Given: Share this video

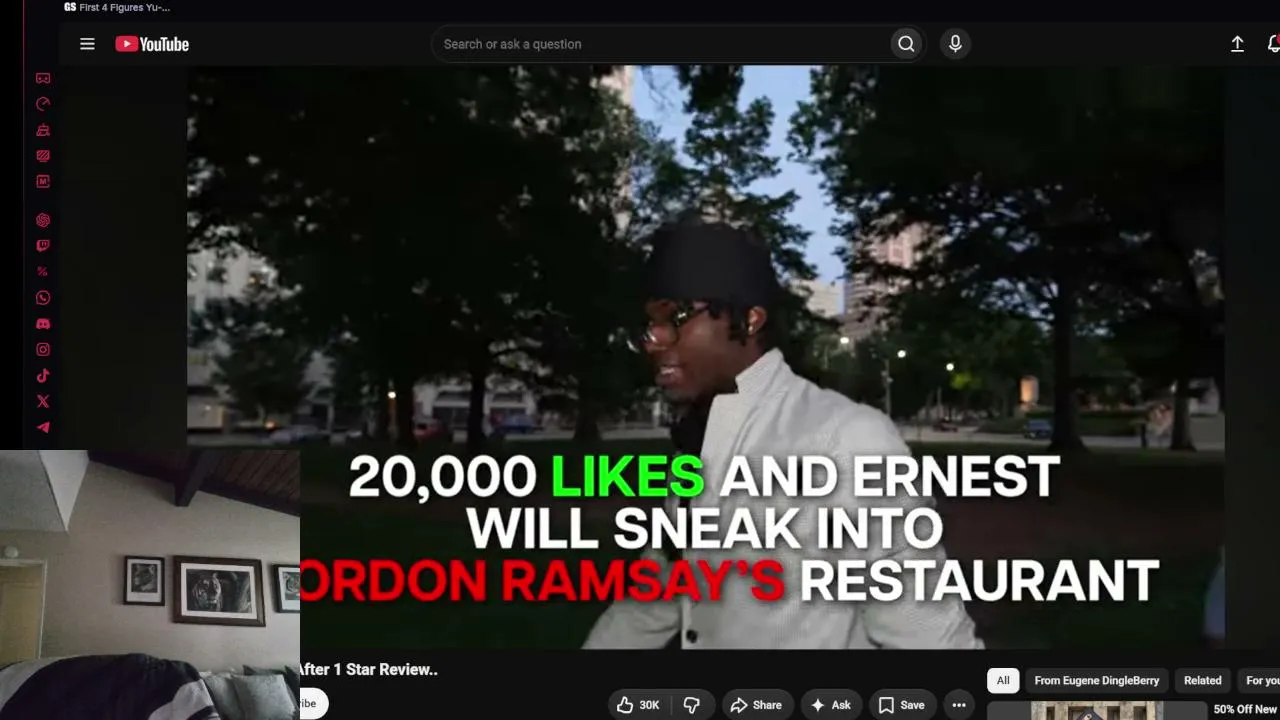Looking at the screenshot, I should (x=756, y=705).
